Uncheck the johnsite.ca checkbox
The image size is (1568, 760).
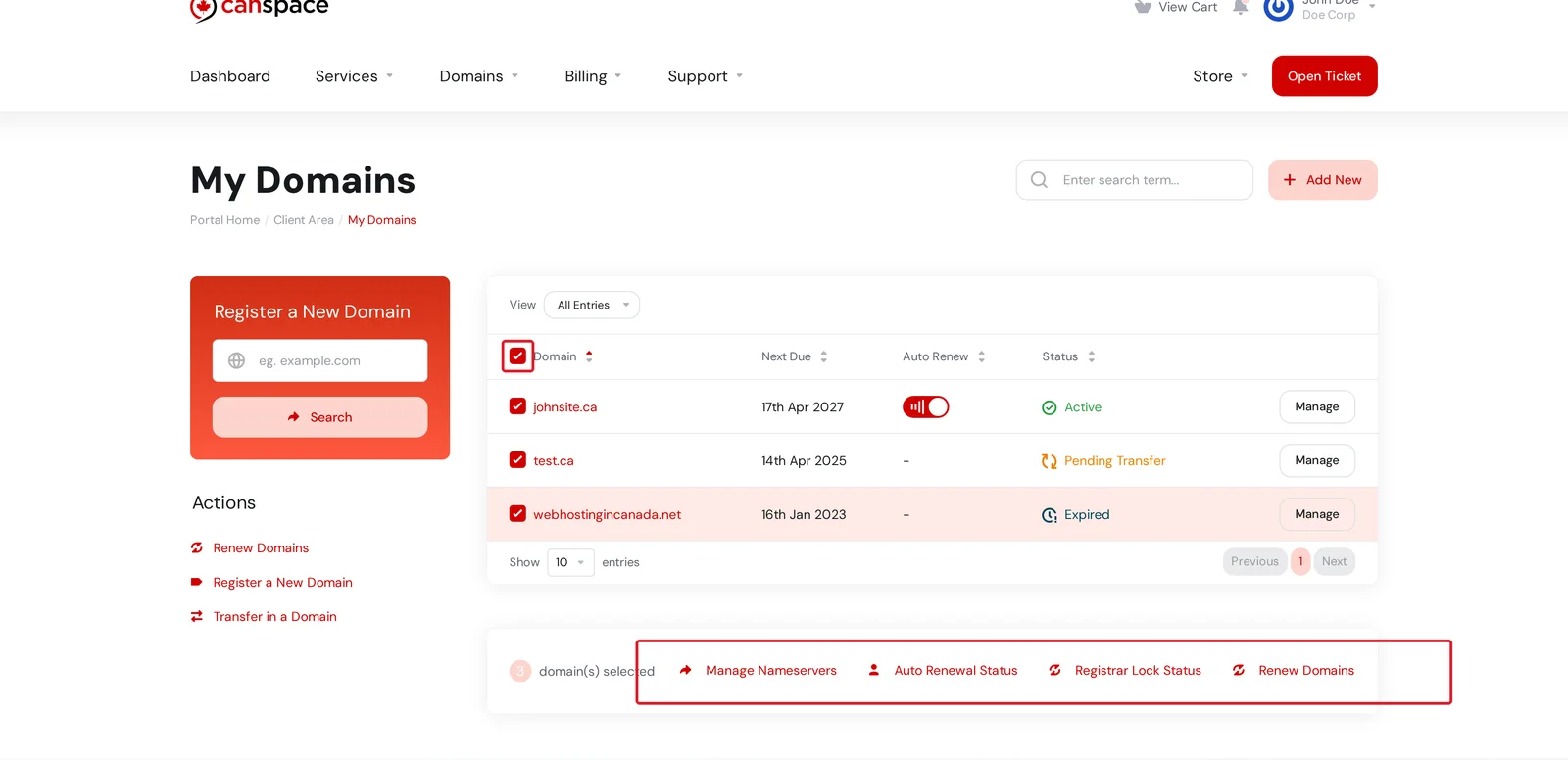[x=517, y=406]
